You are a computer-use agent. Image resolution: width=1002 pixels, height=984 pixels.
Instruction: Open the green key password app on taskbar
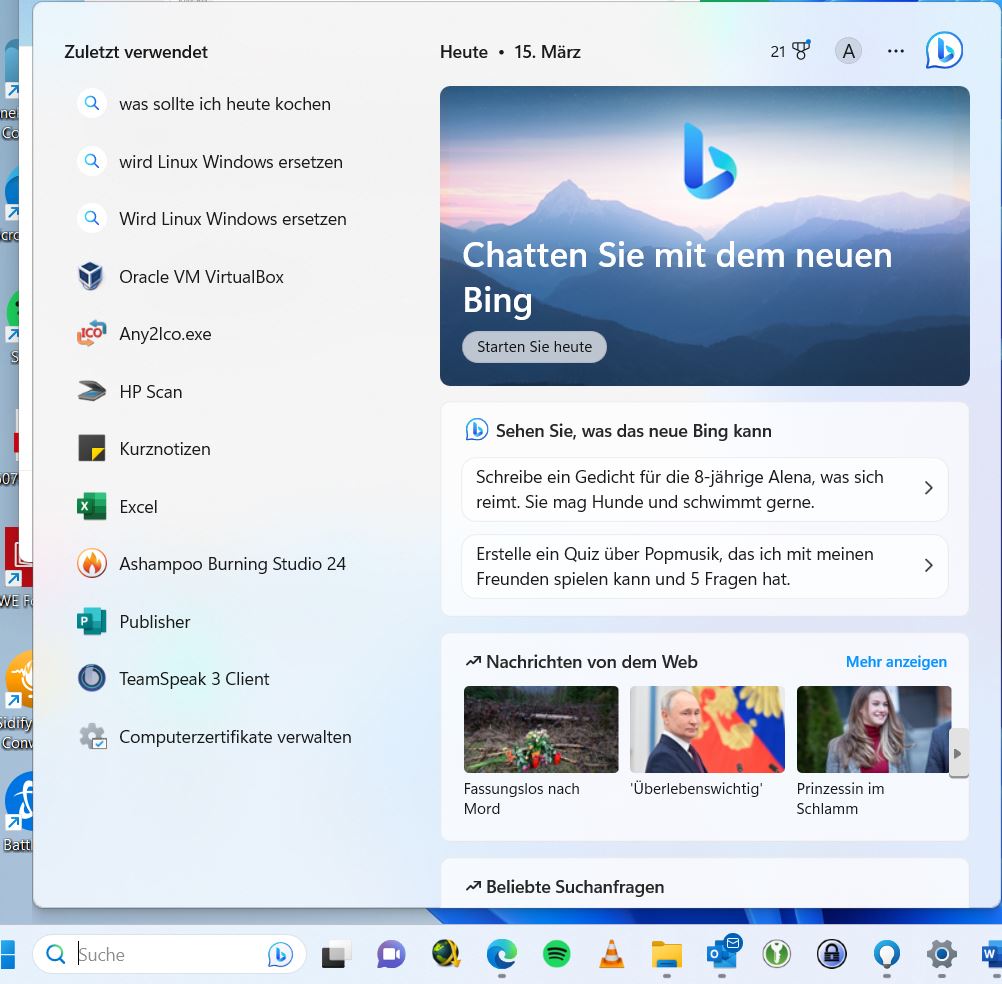[x=776, y=955]
